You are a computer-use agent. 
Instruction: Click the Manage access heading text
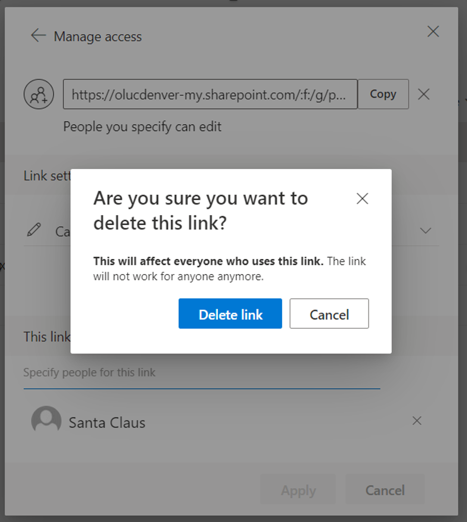(98, 36)
